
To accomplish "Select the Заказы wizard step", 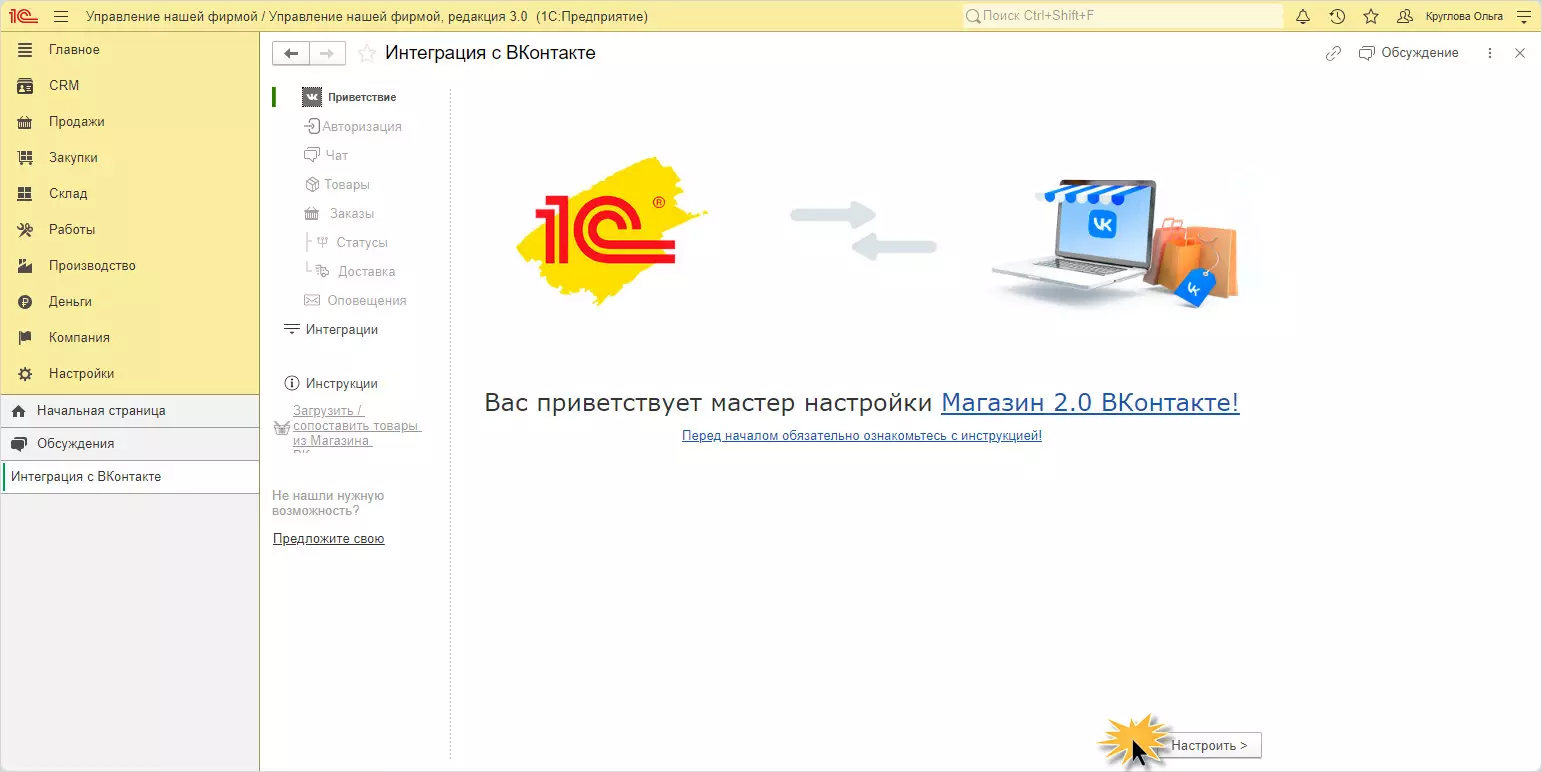I will click(339, 214).
